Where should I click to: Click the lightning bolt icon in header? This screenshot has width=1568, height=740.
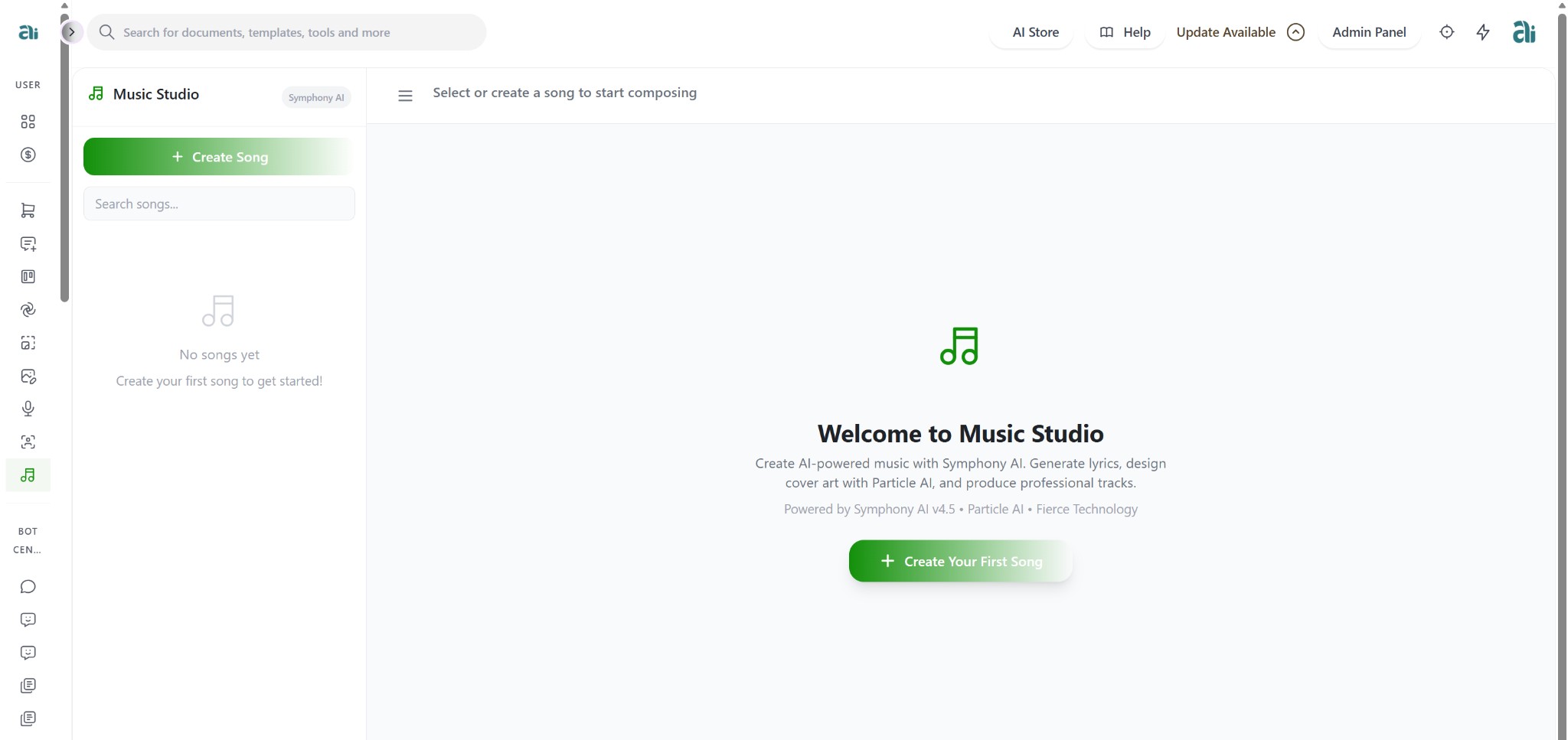pyautogui.click(x=1483, y=32)
